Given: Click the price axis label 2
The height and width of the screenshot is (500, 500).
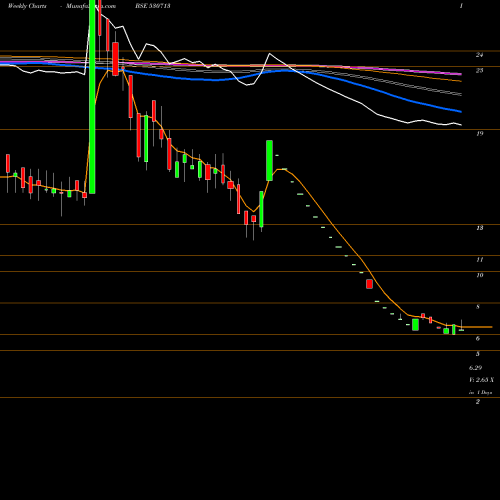Looking at the screenshot, I should (478, 402).
